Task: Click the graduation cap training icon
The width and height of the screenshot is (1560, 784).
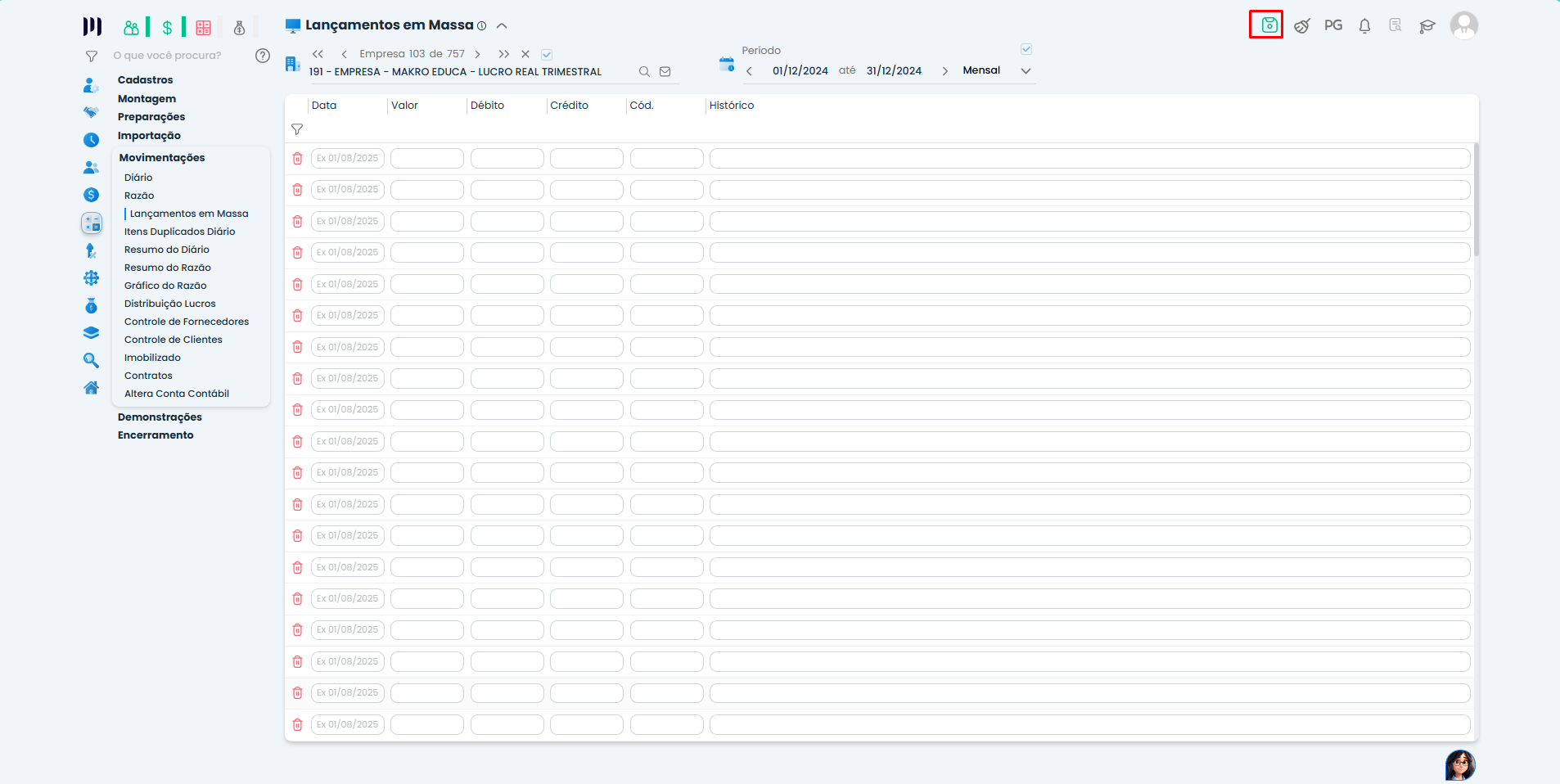Action: click(1427, 26)
